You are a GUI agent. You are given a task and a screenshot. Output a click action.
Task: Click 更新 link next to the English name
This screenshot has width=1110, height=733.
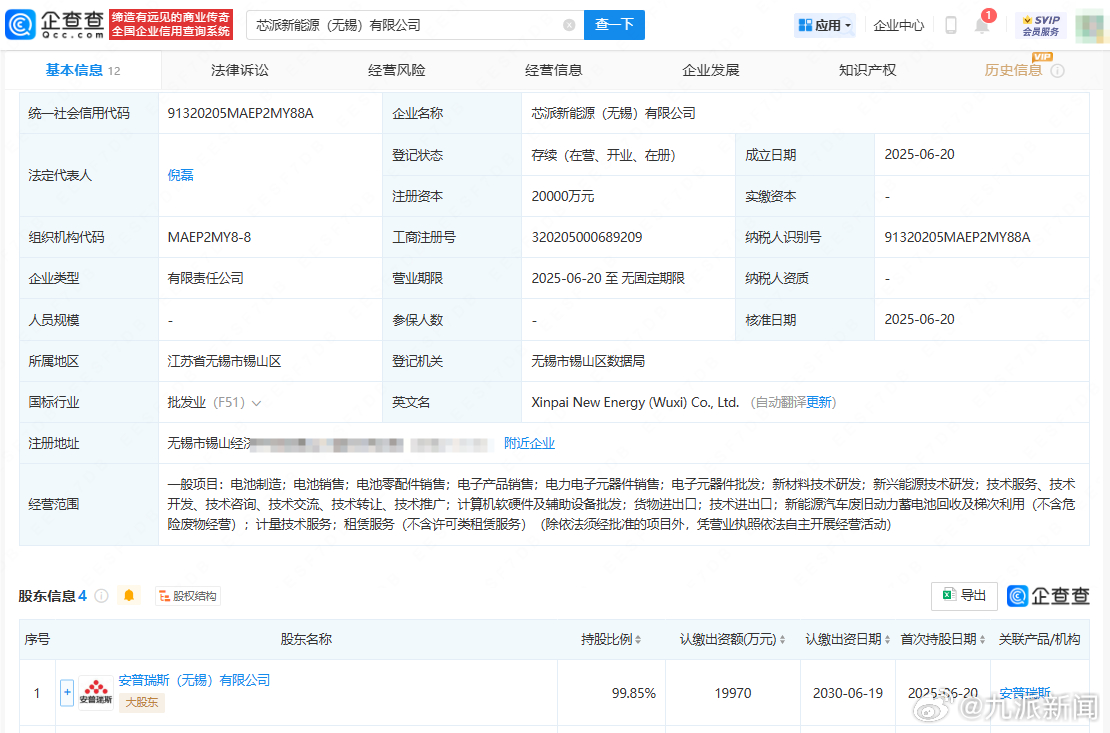[819, 402]
